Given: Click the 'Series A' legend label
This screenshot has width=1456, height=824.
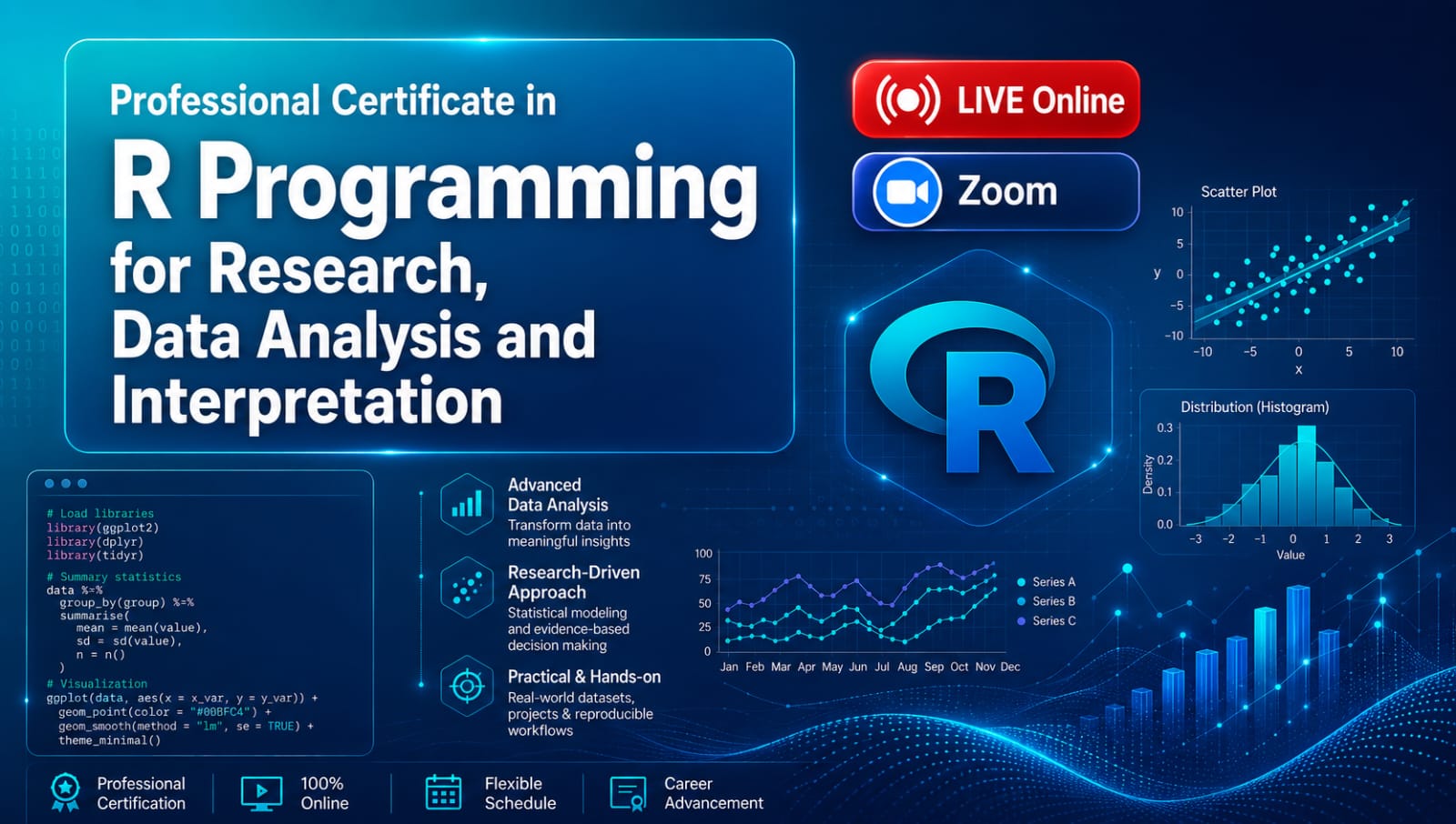Looking at the screenshot, I should tap(1054, 582).
